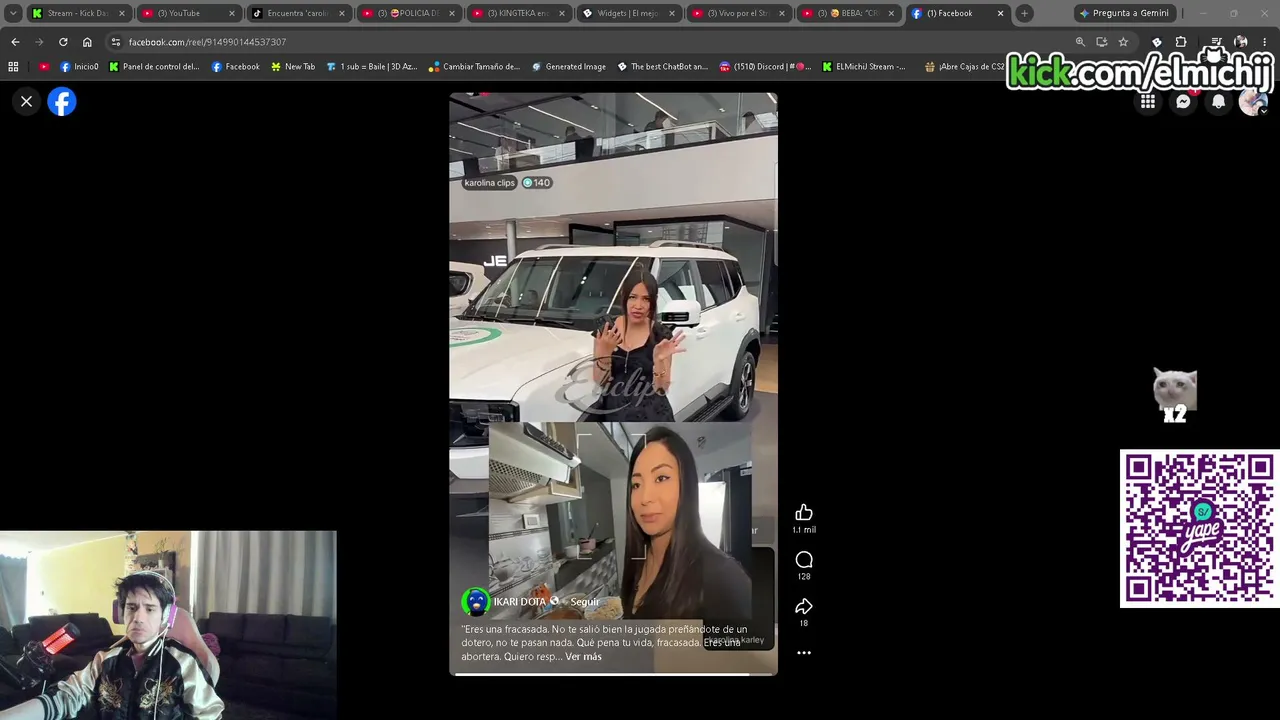The width and height of the screenshot is (1280, 720).
Task: Reload the current page
Action: point(63,42)
